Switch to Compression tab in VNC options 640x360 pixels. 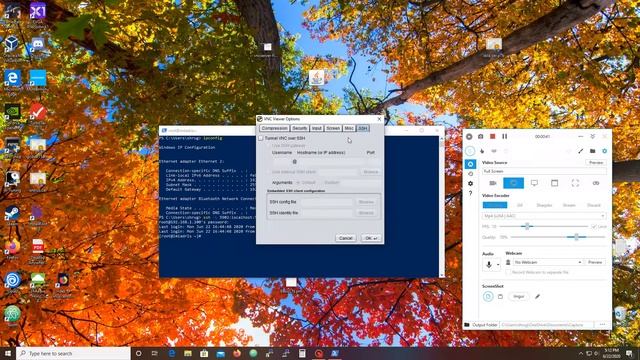pos(274,128)
